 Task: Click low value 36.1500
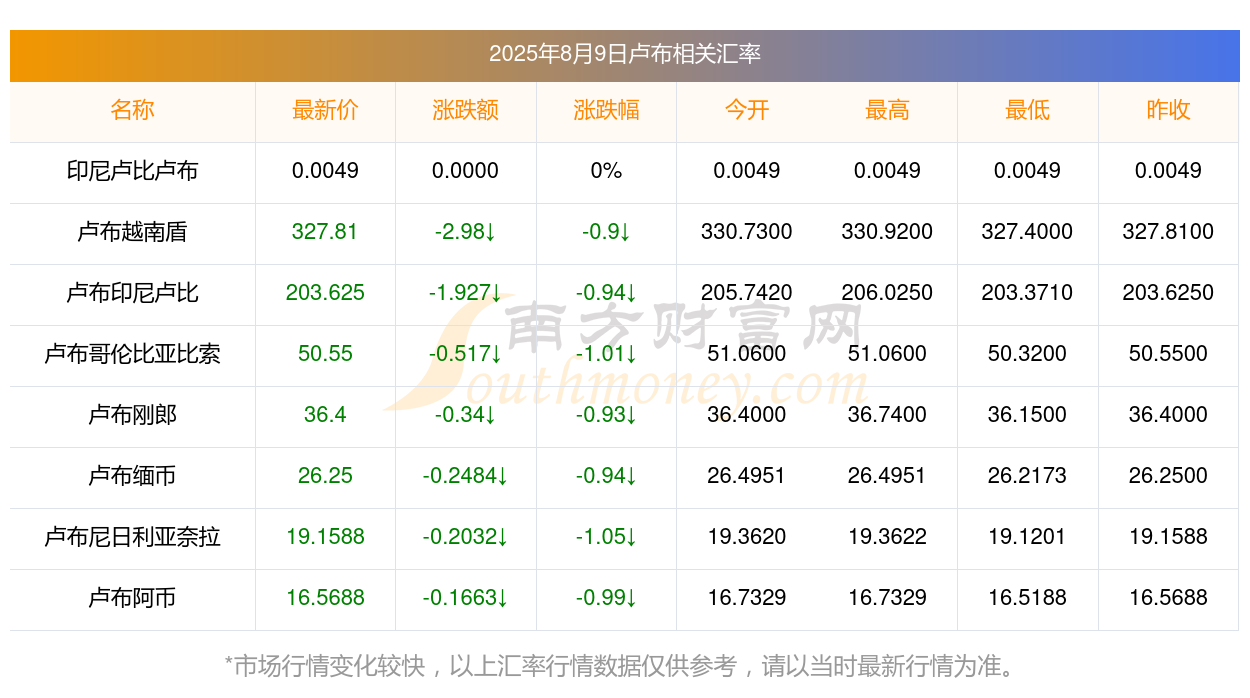click(x=1028, y=415)
